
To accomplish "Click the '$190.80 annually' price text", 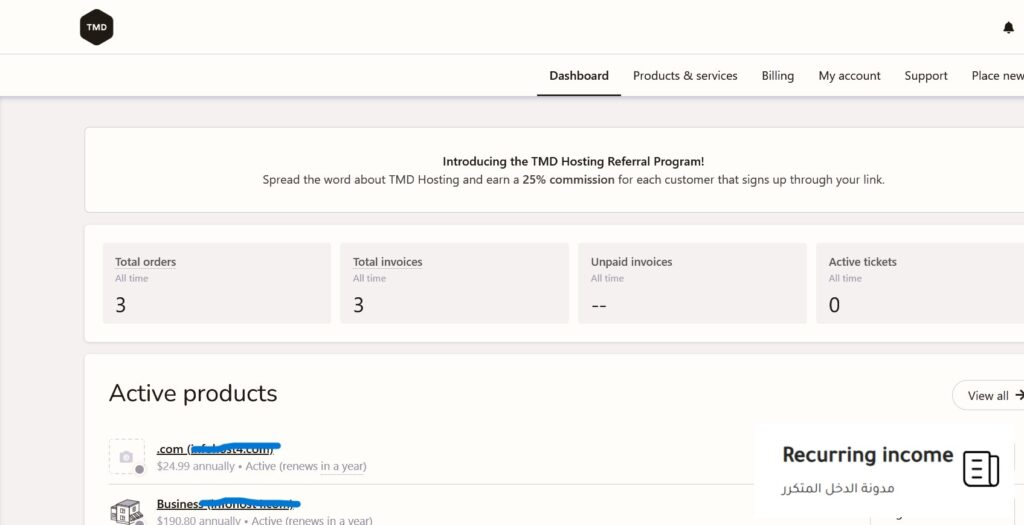I will 199,520.
